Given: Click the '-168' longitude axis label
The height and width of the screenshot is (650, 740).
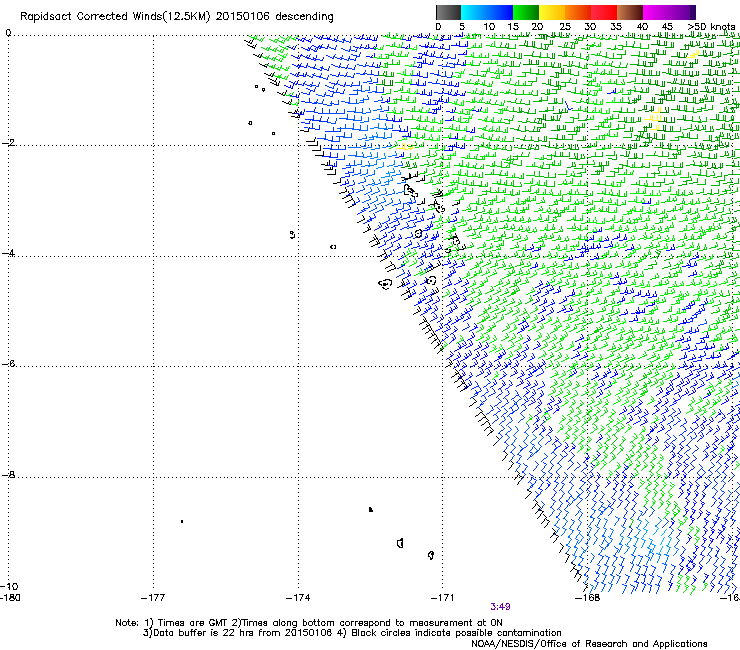Looking at the screenshot, I should [x=587, y=598].
